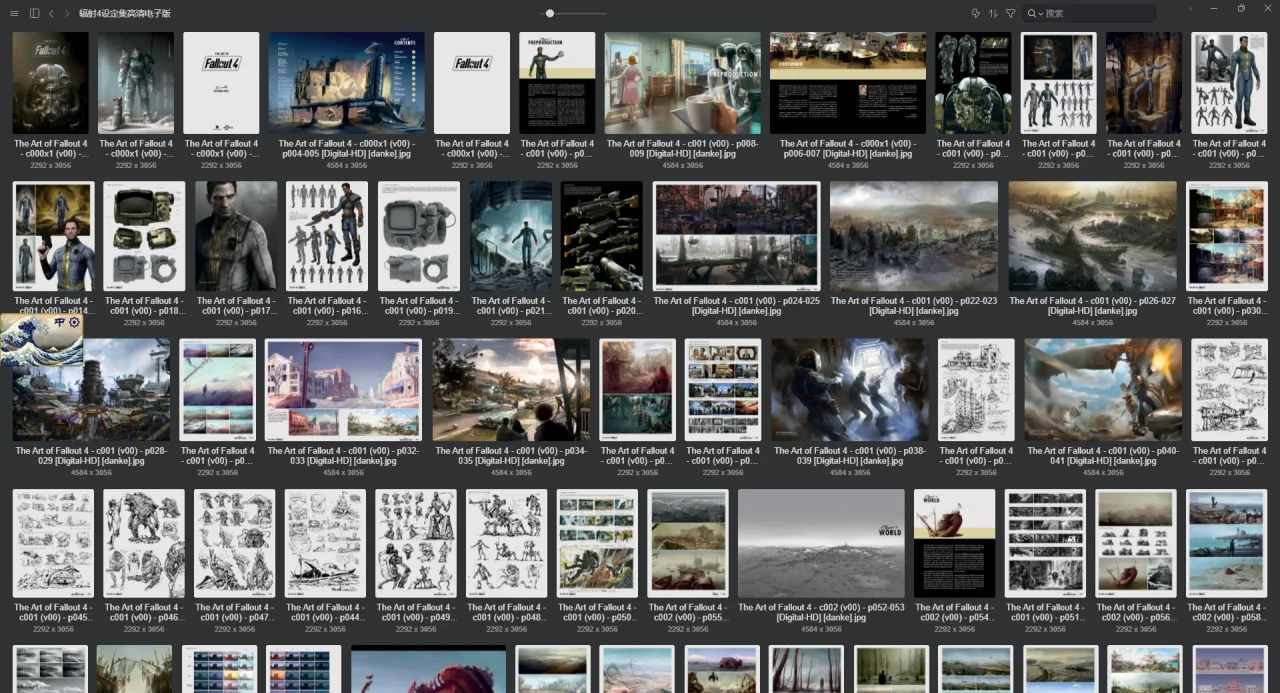
Task: Open the funnel filter panel
Action: [1010, 13]
